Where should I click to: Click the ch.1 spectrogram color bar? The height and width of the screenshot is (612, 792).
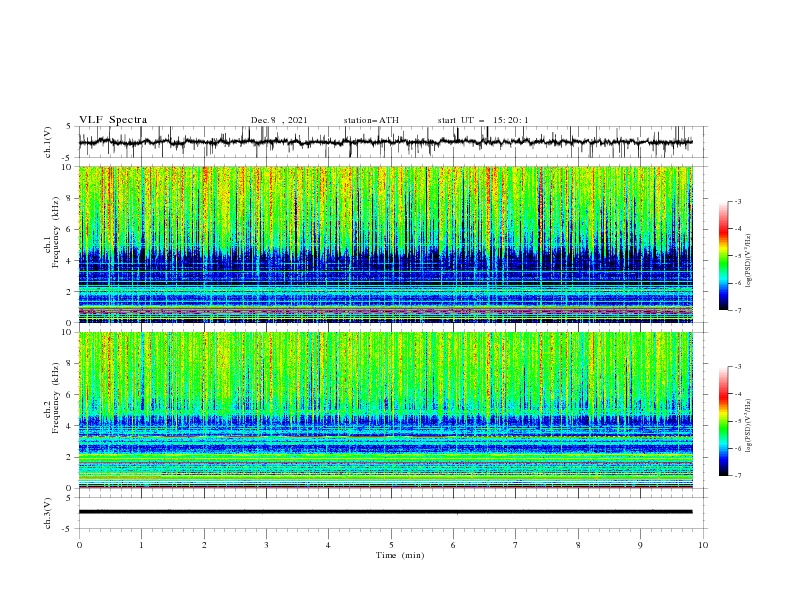724,256
